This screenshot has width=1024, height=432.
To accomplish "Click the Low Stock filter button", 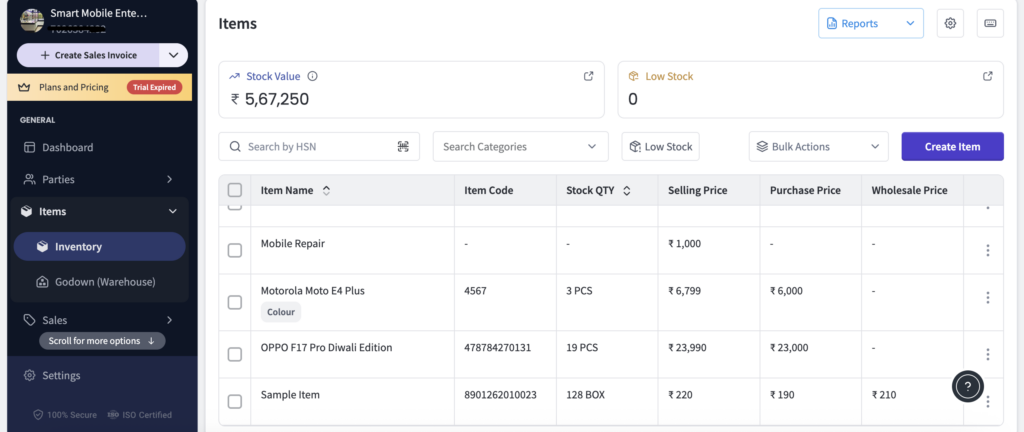I will point(660,146).
